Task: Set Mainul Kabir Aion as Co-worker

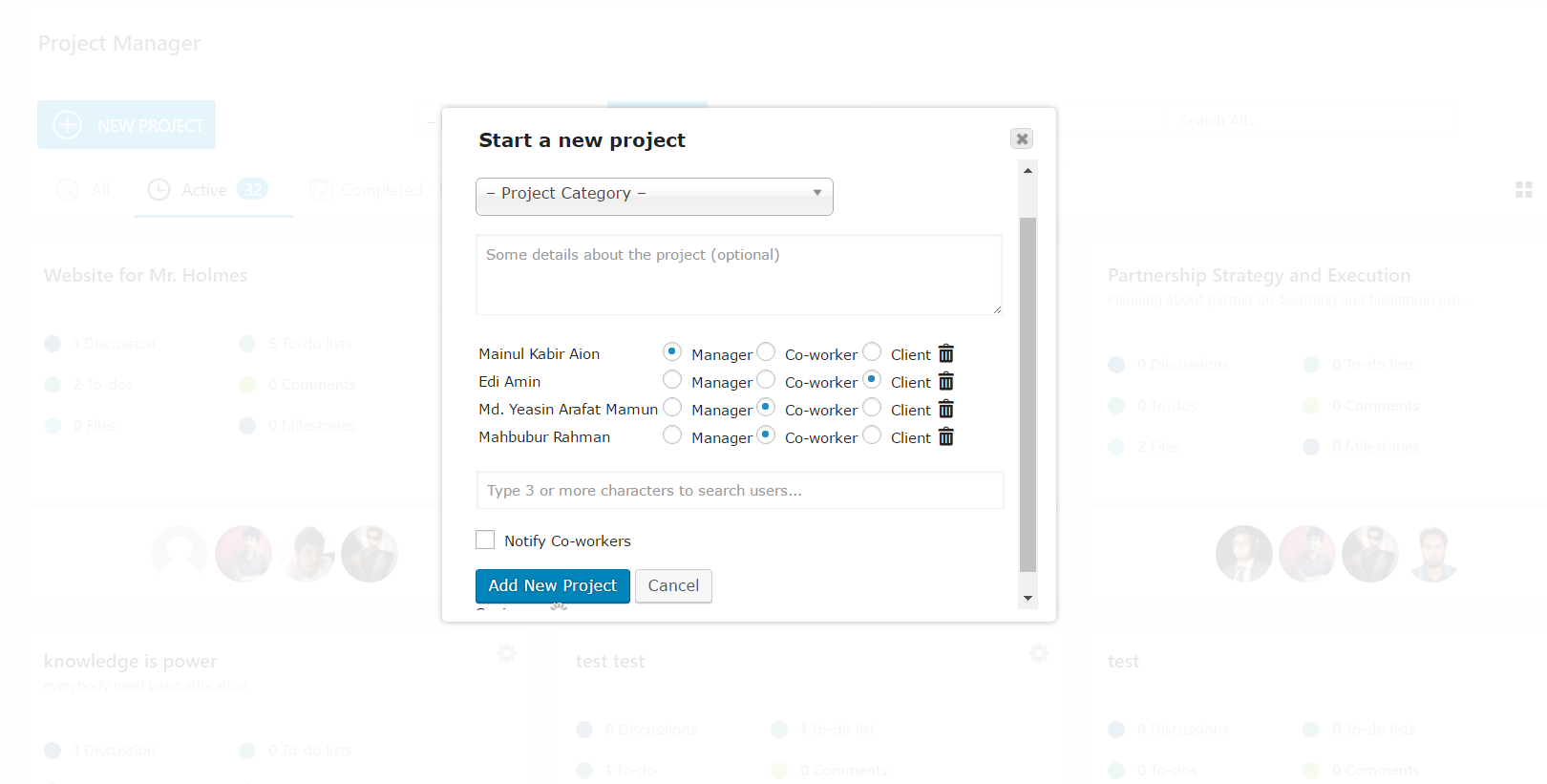Action: click(766, 351)
